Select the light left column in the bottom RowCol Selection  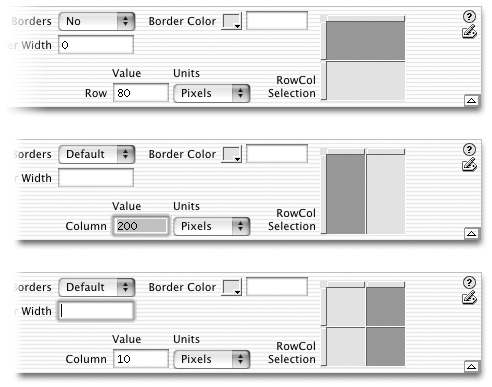click(x=346, y=327)
